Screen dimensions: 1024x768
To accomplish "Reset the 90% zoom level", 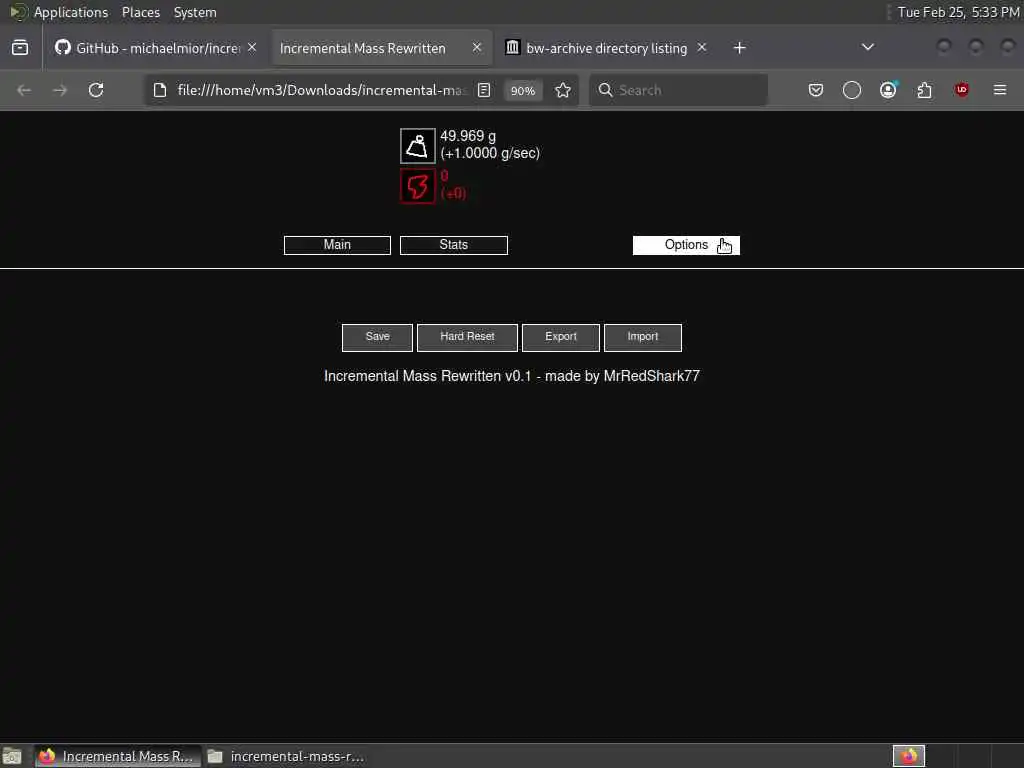I will pos(522,91).
